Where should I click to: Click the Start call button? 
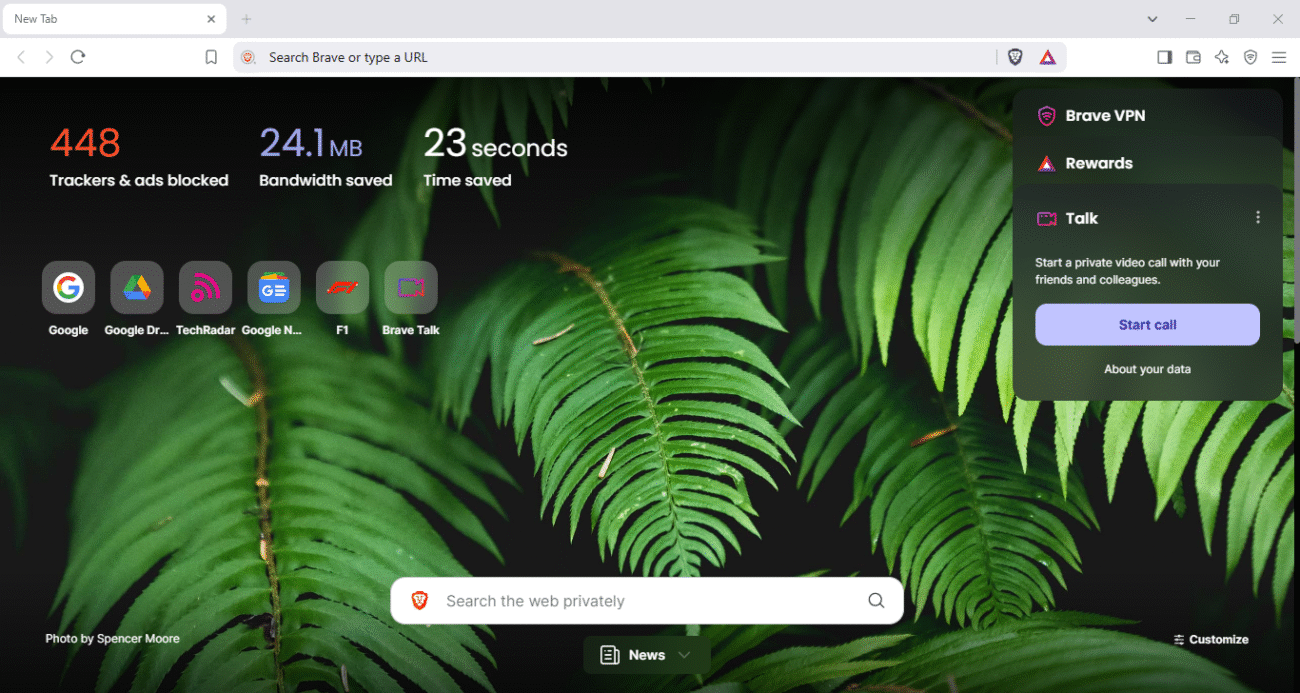pyautogui.click(x=1147, y=324)
